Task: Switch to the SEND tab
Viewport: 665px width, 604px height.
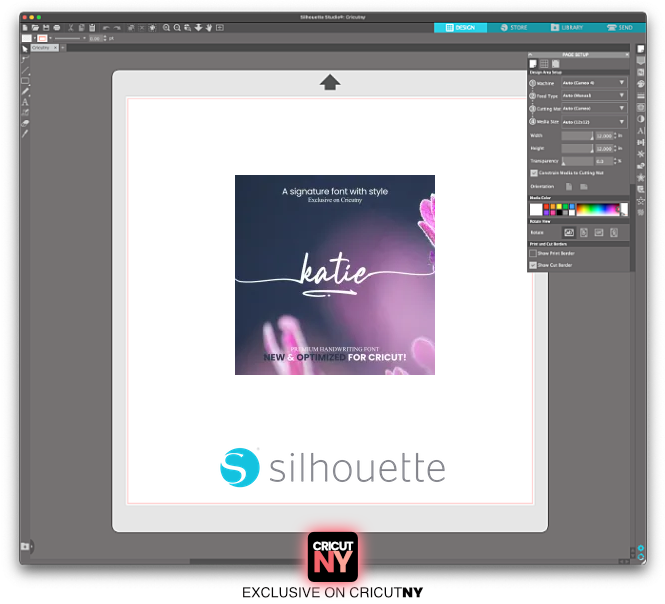Action: [x=620, y=28]
